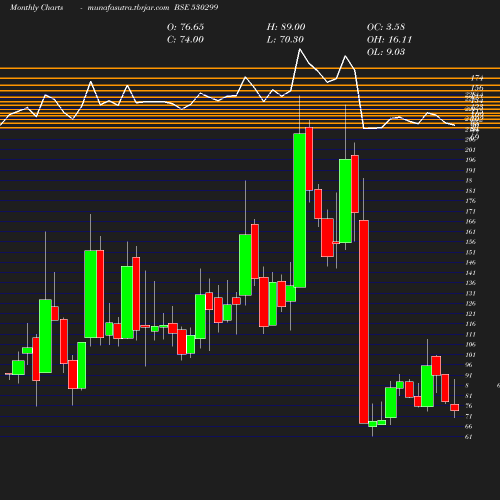
Task: Click the 121 price axis label
Action: (x=470, y=314)
